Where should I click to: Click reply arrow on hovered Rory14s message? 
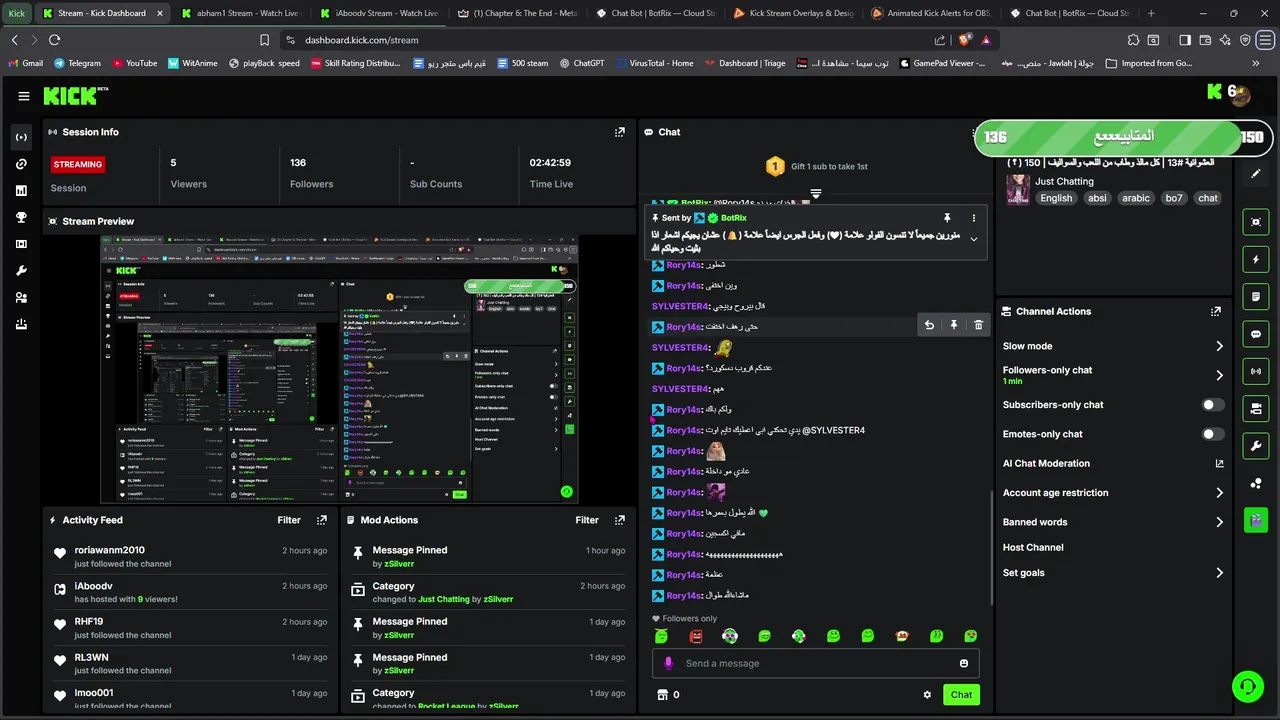click(x=929, y=325)
